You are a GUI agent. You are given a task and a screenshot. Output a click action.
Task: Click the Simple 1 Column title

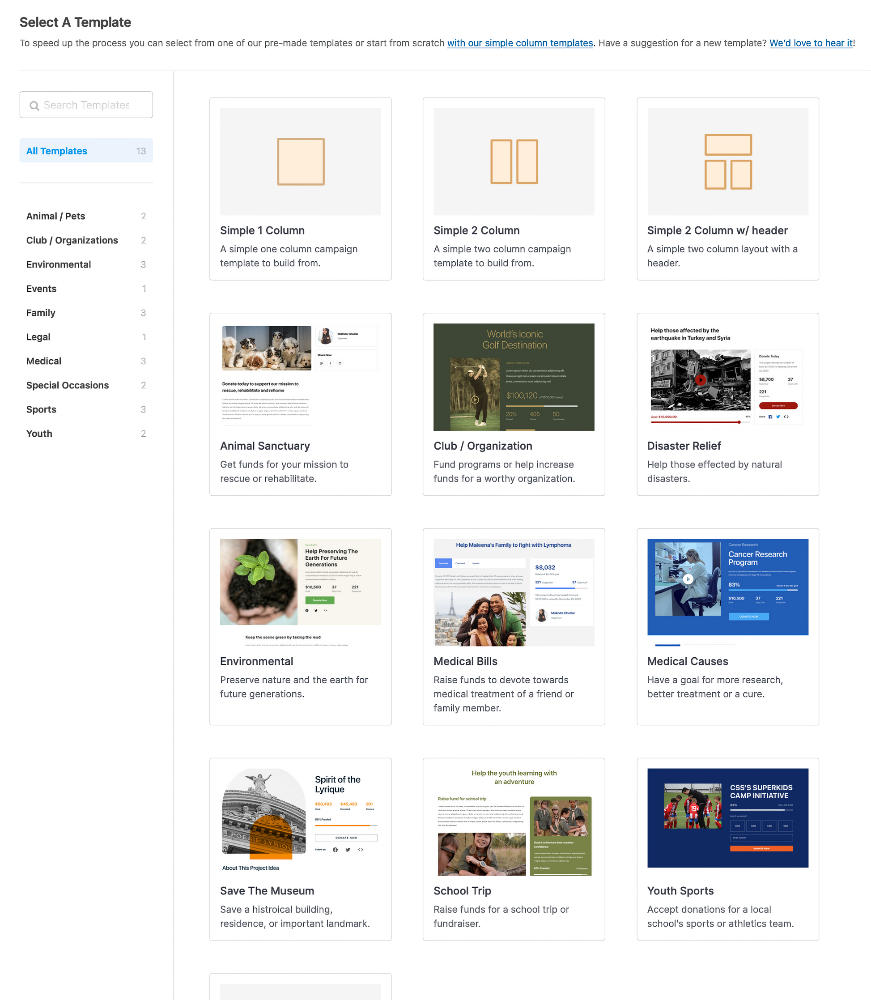pyautogui.click(x=262, y=230)
